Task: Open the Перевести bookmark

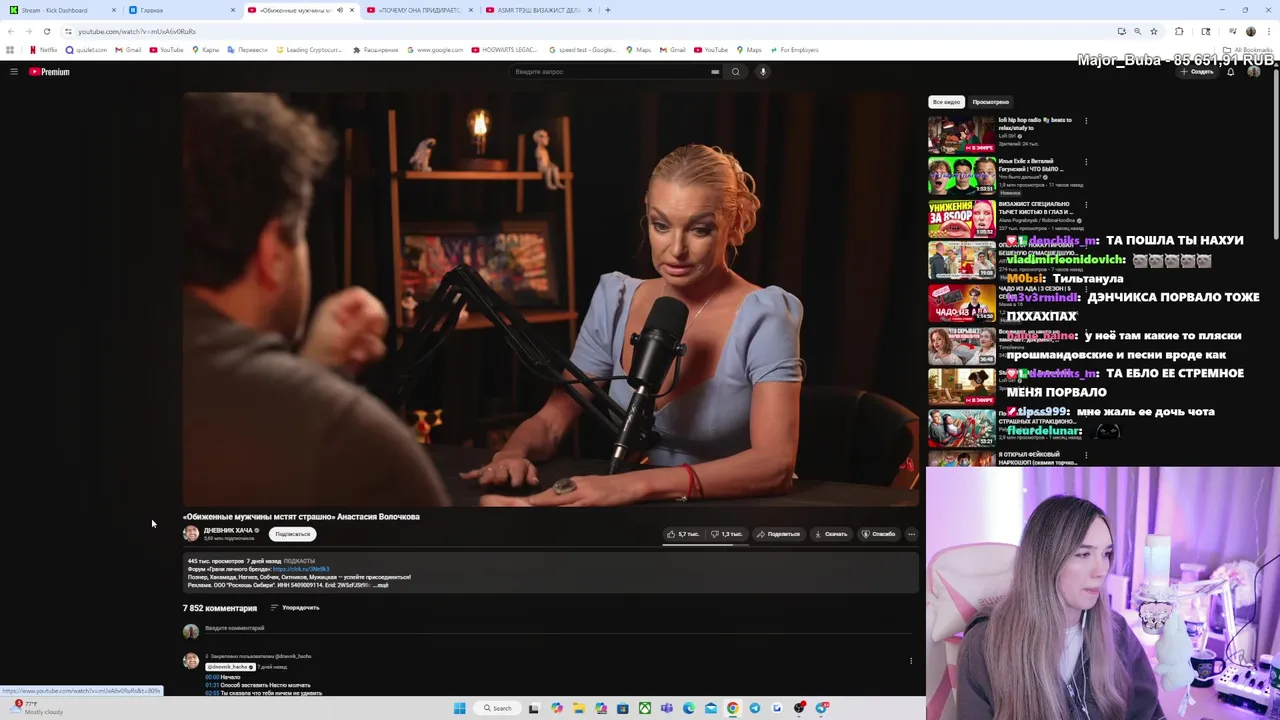Action: [248, 50]
